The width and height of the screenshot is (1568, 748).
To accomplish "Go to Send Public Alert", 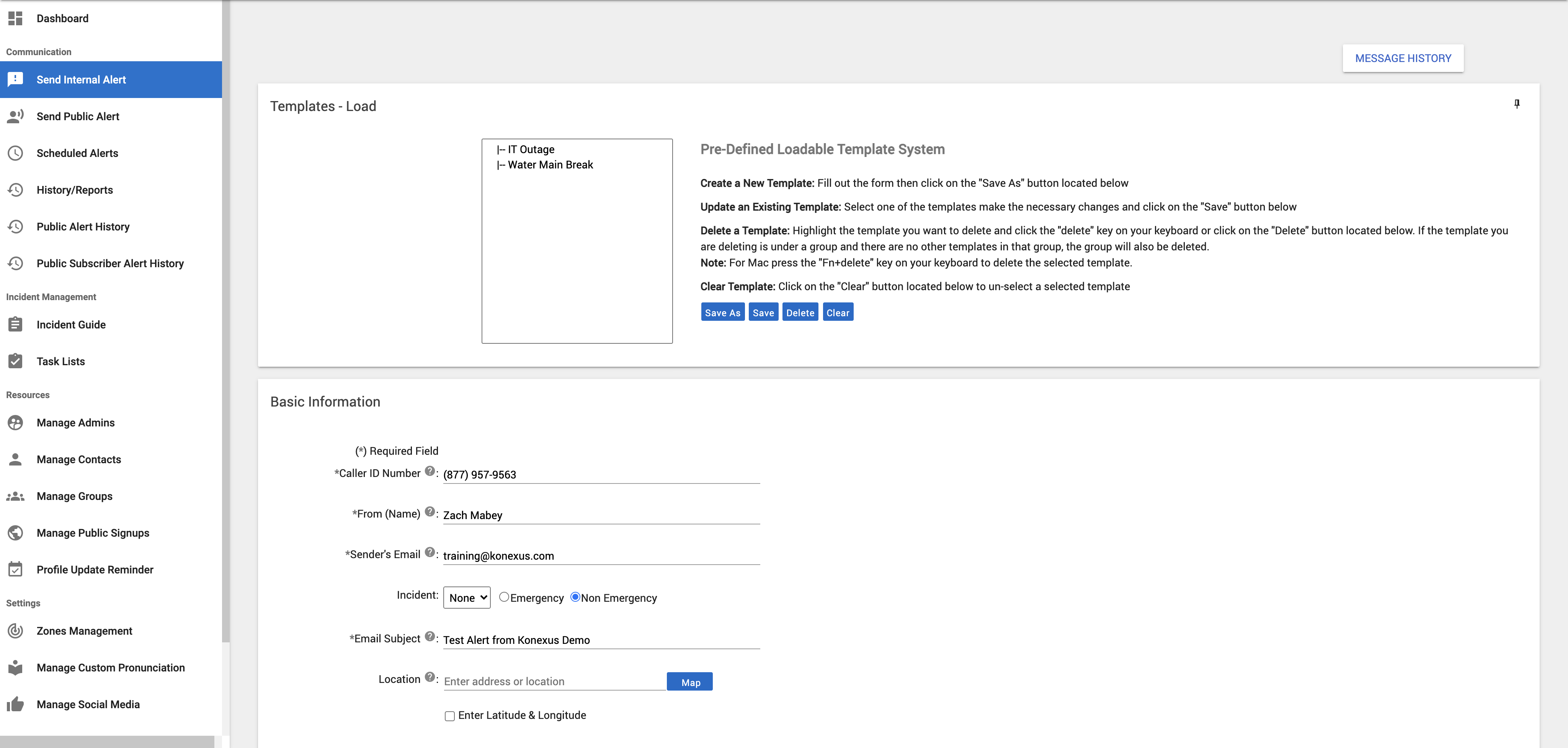I will pyautogui.click(x=111, y=116).
